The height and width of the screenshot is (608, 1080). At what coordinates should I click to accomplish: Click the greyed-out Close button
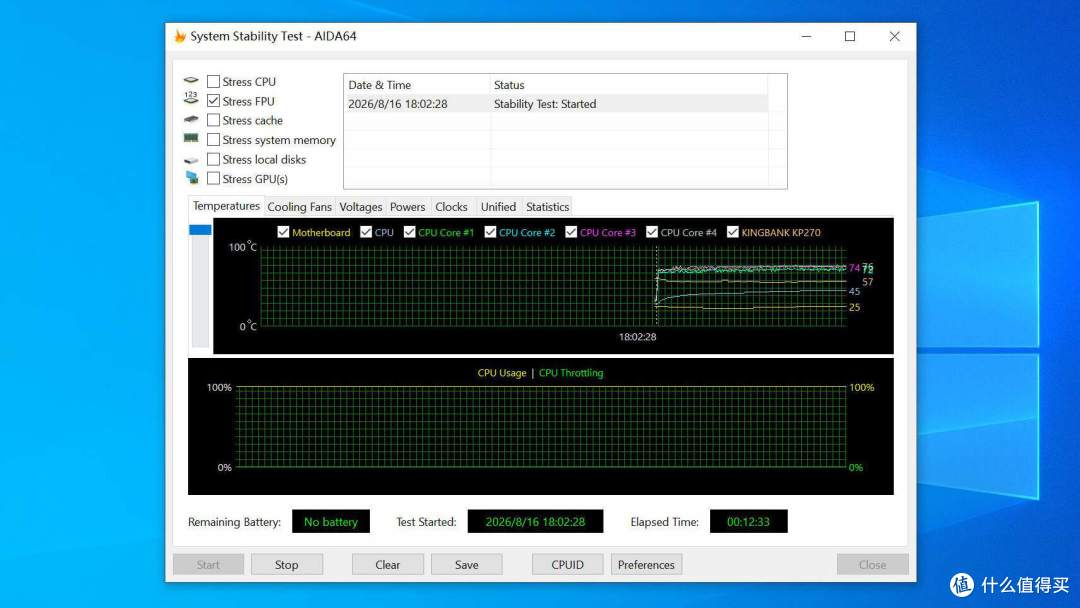[873, 565]
